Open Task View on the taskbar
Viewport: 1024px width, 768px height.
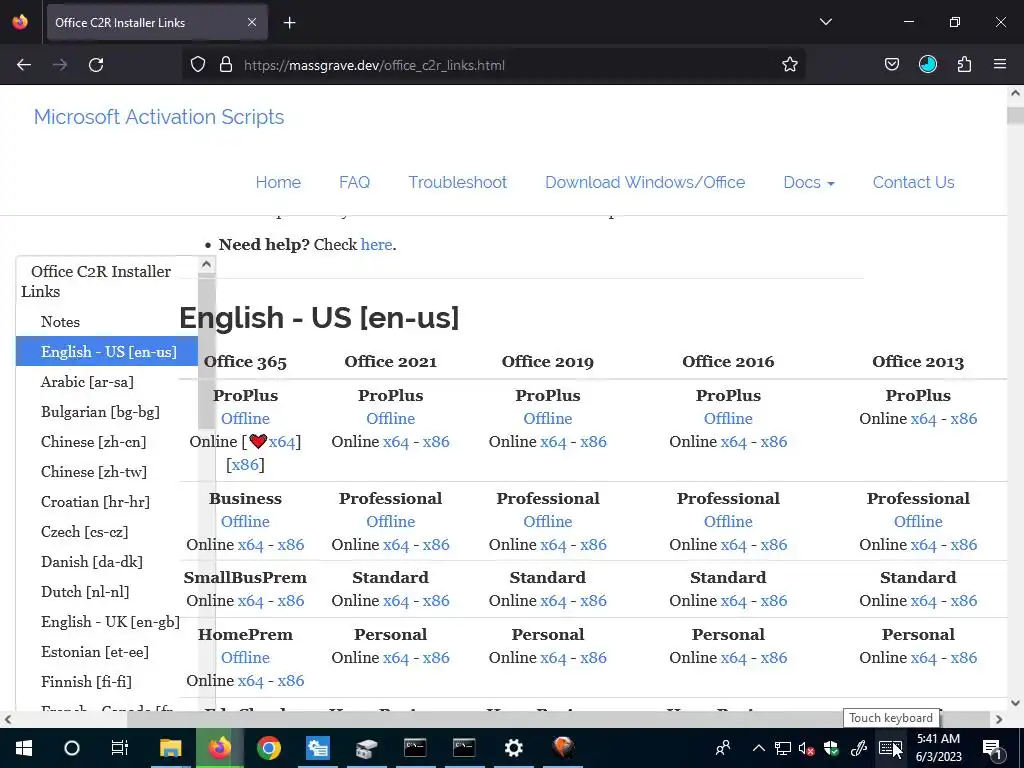pos(120,748)
